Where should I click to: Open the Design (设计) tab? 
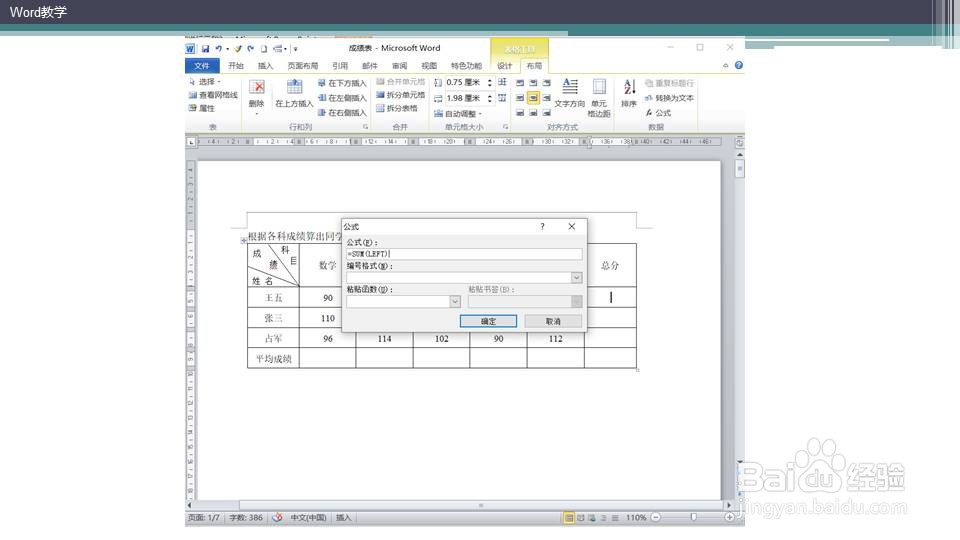point(504,66)
